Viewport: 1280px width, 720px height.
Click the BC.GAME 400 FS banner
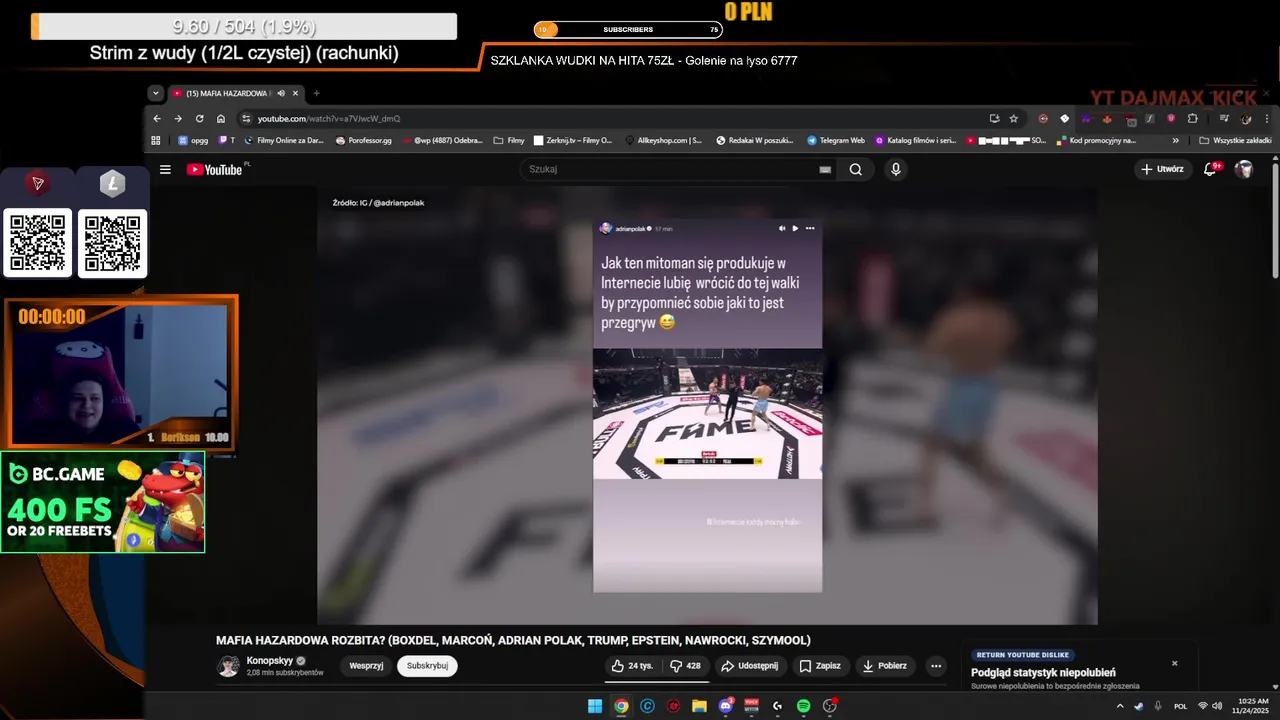[103, 502]
